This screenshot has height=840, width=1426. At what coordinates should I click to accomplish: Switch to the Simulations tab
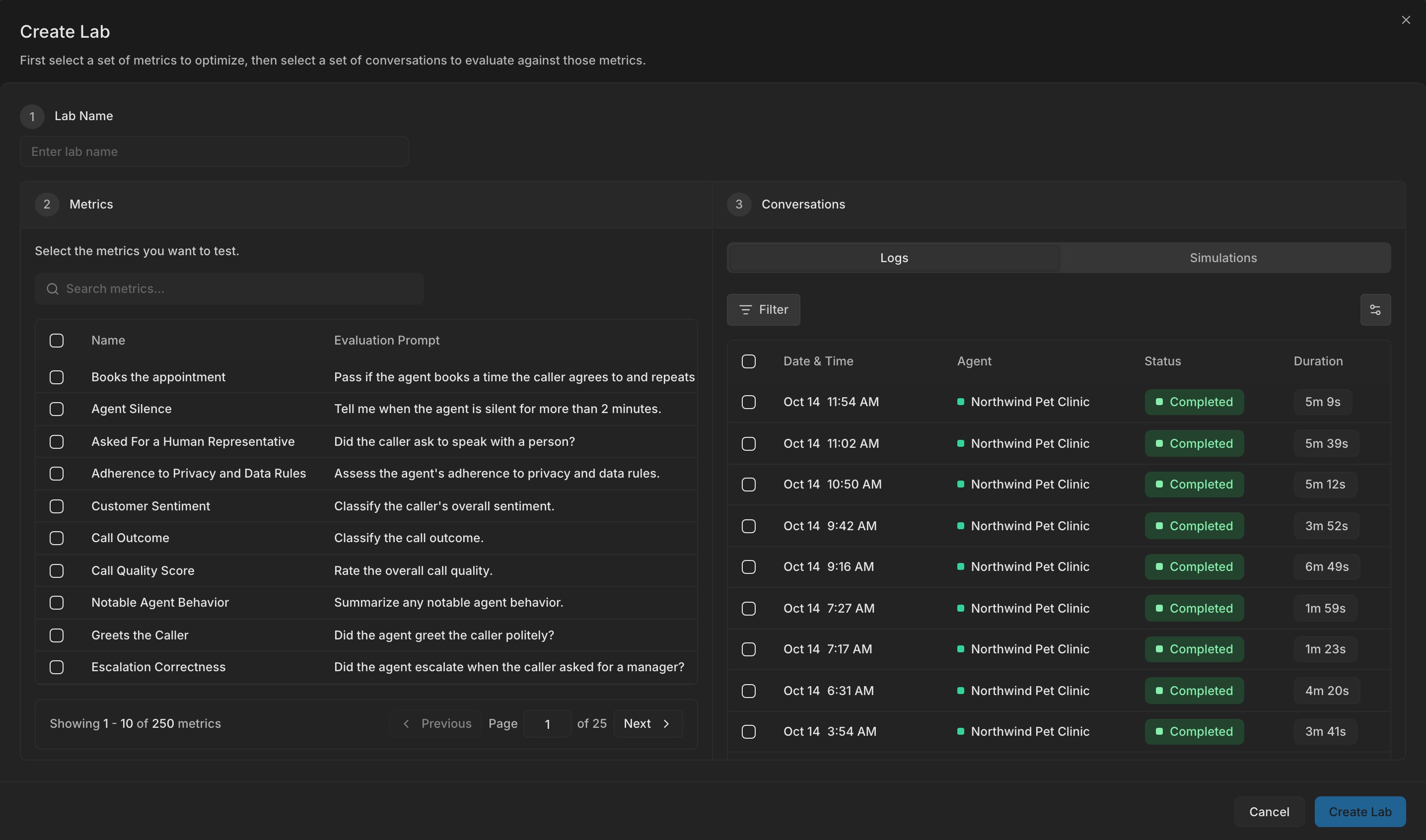(x=1223, y=258)
